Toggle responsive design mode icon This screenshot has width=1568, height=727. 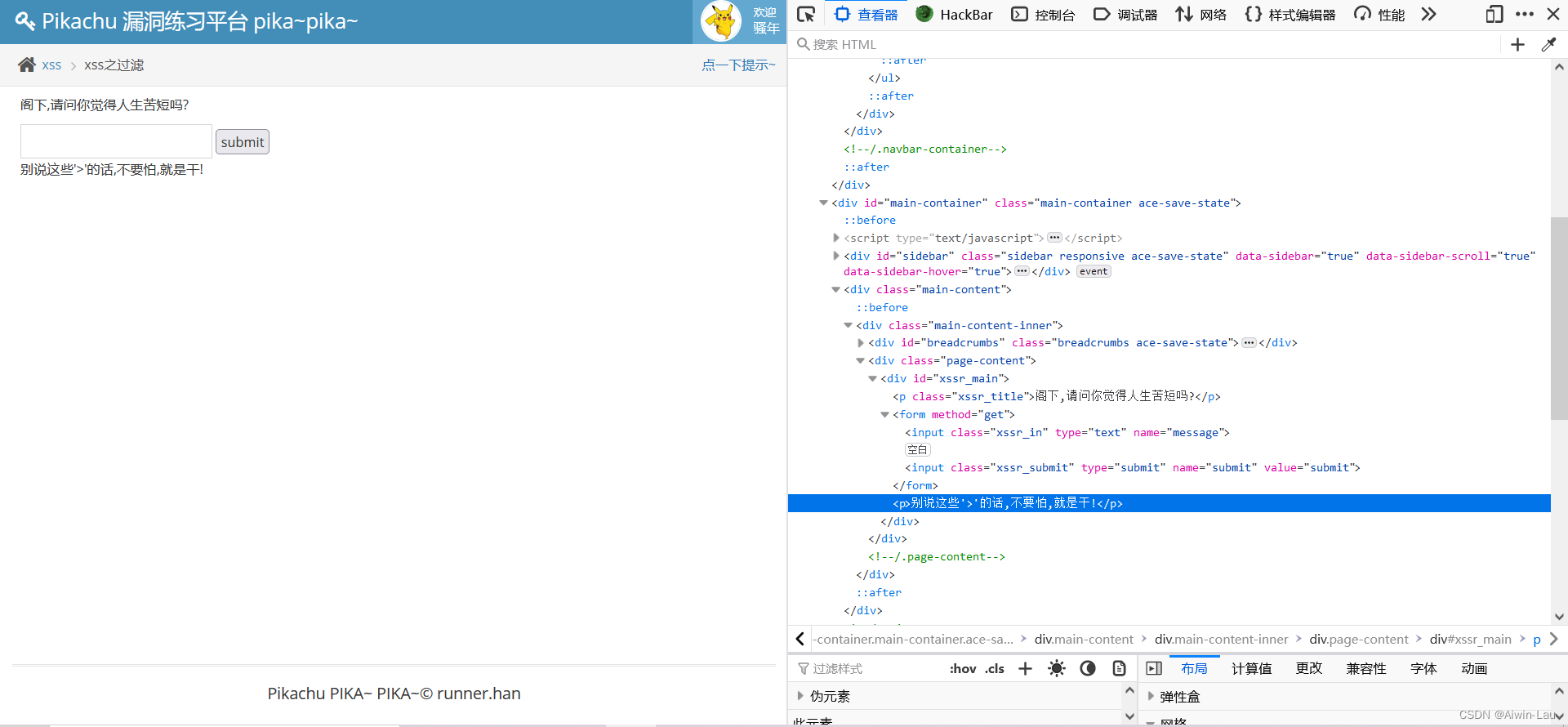coord(1494,14)
